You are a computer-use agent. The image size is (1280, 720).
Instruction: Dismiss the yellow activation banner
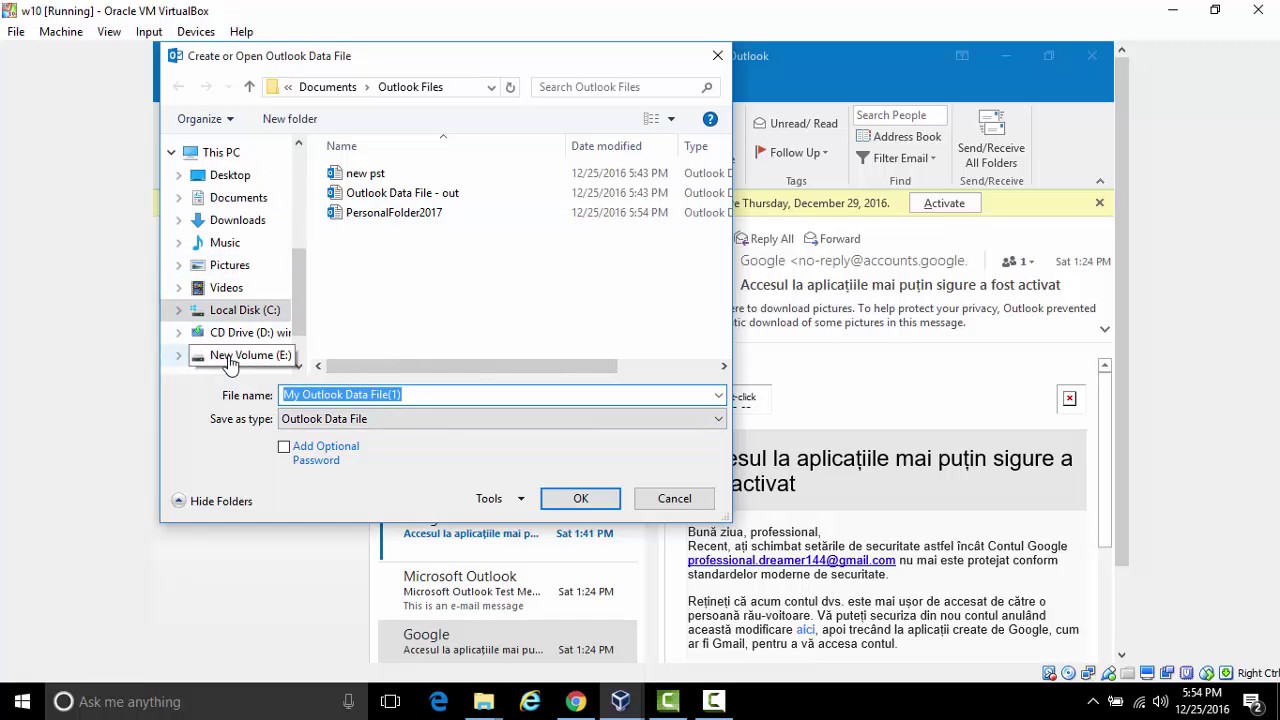1099,203
